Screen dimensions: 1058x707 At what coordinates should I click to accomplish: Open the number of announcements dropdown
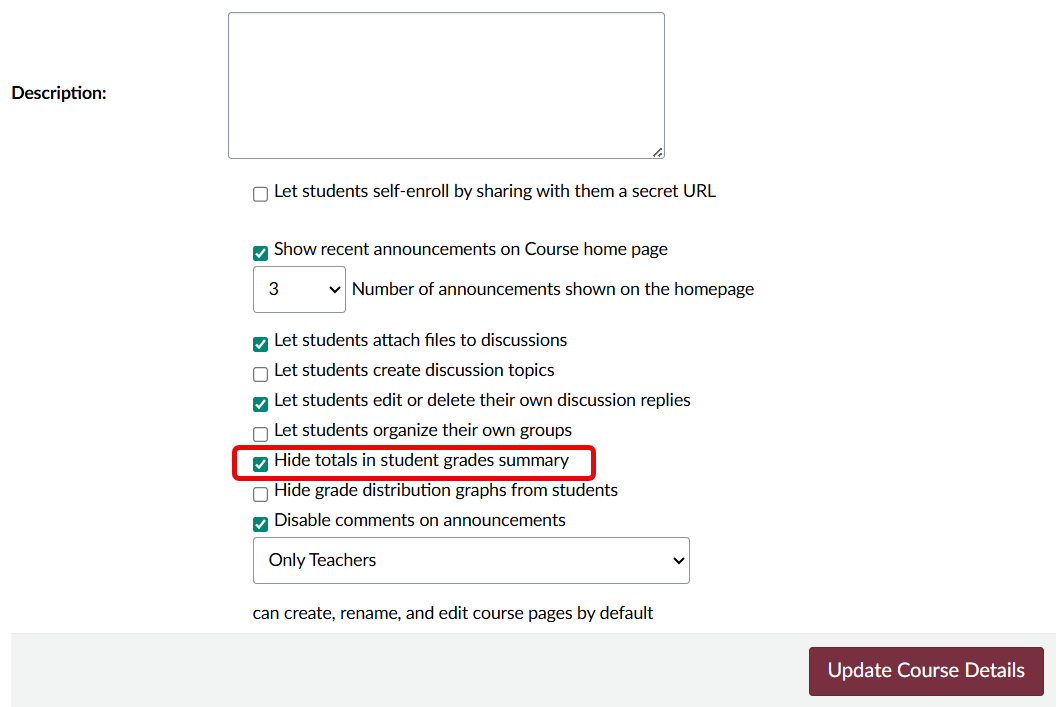tap(299, 289)
